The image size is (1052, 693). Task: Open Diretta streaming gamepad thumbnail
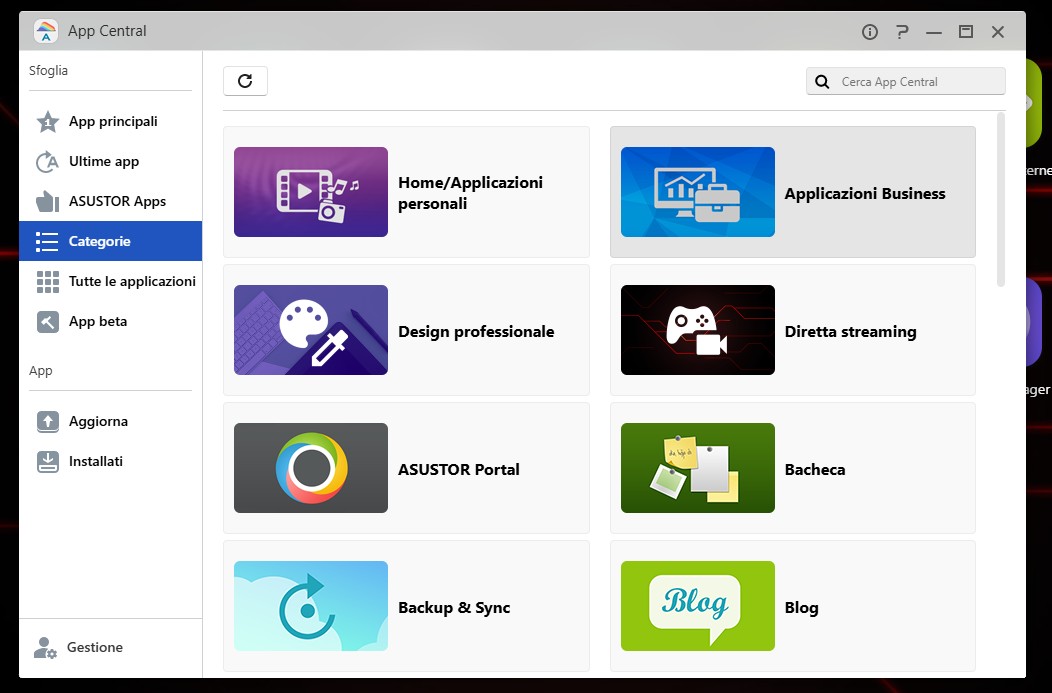click(698, 330)
